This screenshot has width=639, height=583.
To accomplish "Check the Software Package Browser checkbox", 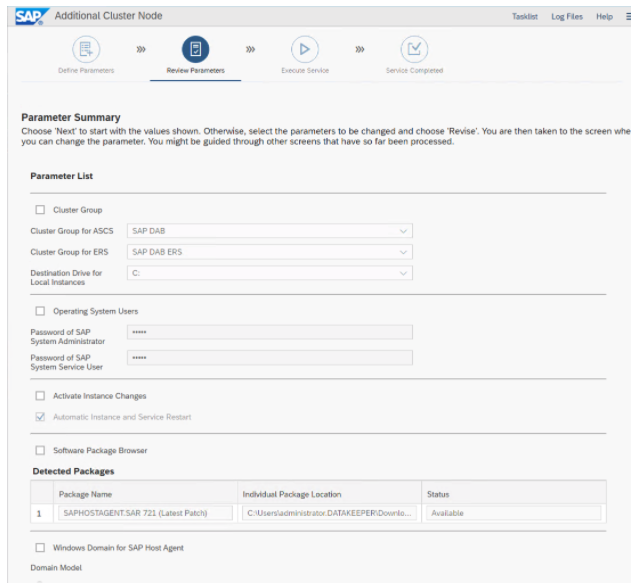I will pos(40,451).
